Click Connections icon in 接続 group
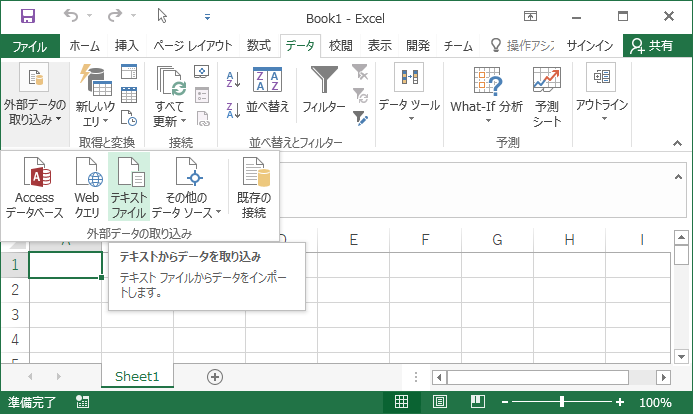Viewport: 693px width, 414px height. 202,72
